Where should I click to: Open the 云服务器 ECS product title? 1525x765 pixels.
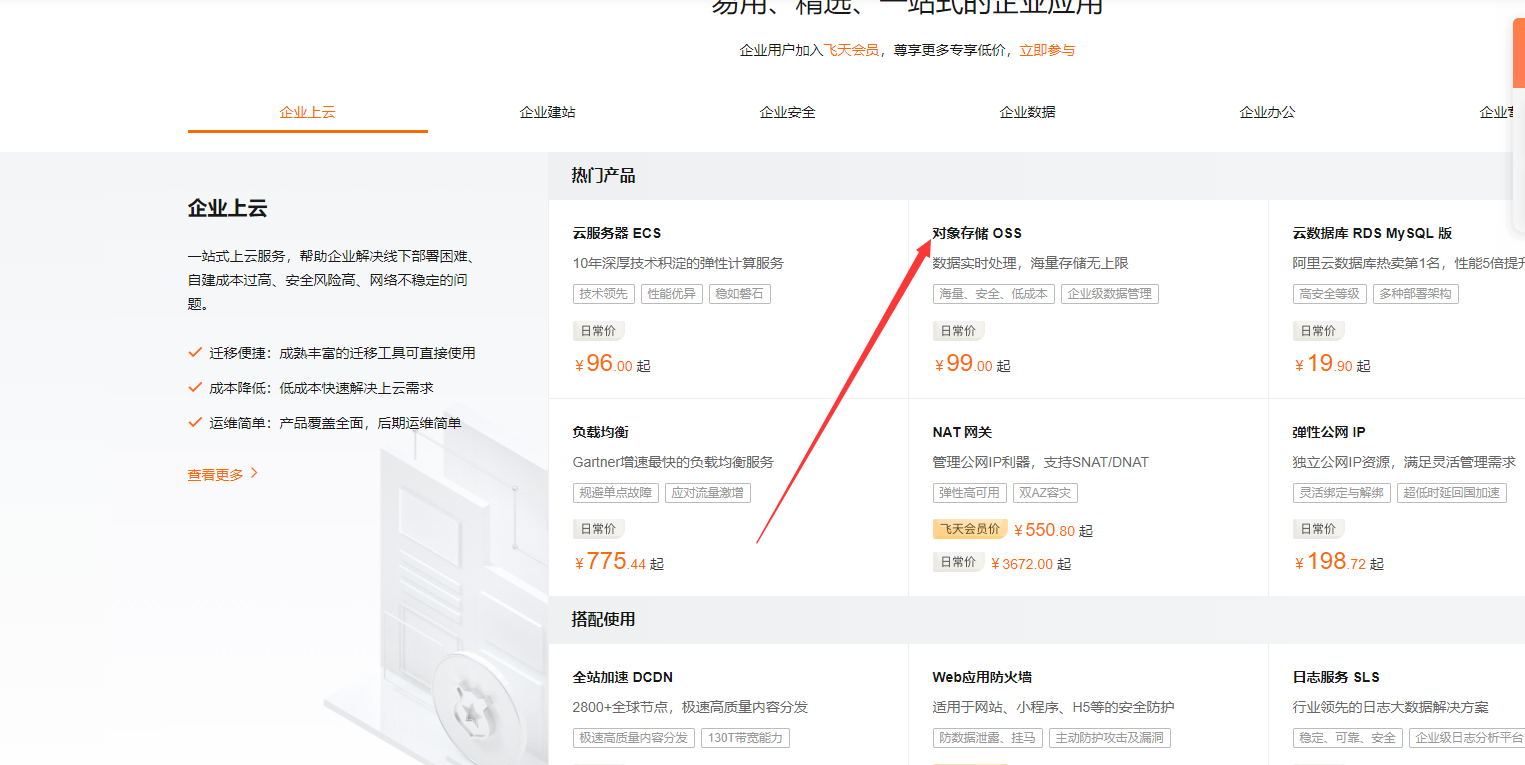point(617,233)
